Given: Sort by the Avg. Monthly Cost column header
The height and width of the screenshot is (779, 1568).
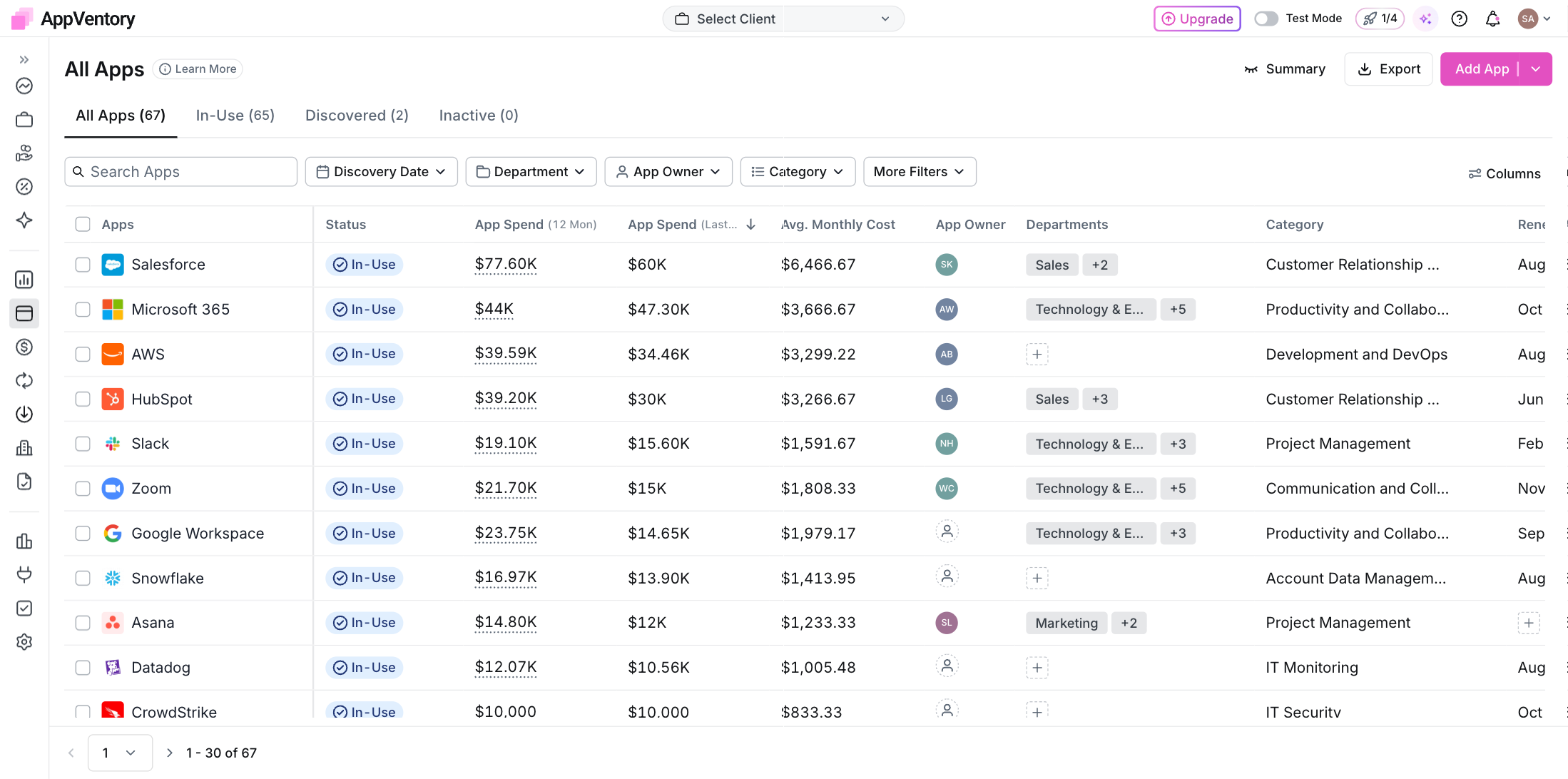Looking at the screenshot, I should (x=838, y=225).
